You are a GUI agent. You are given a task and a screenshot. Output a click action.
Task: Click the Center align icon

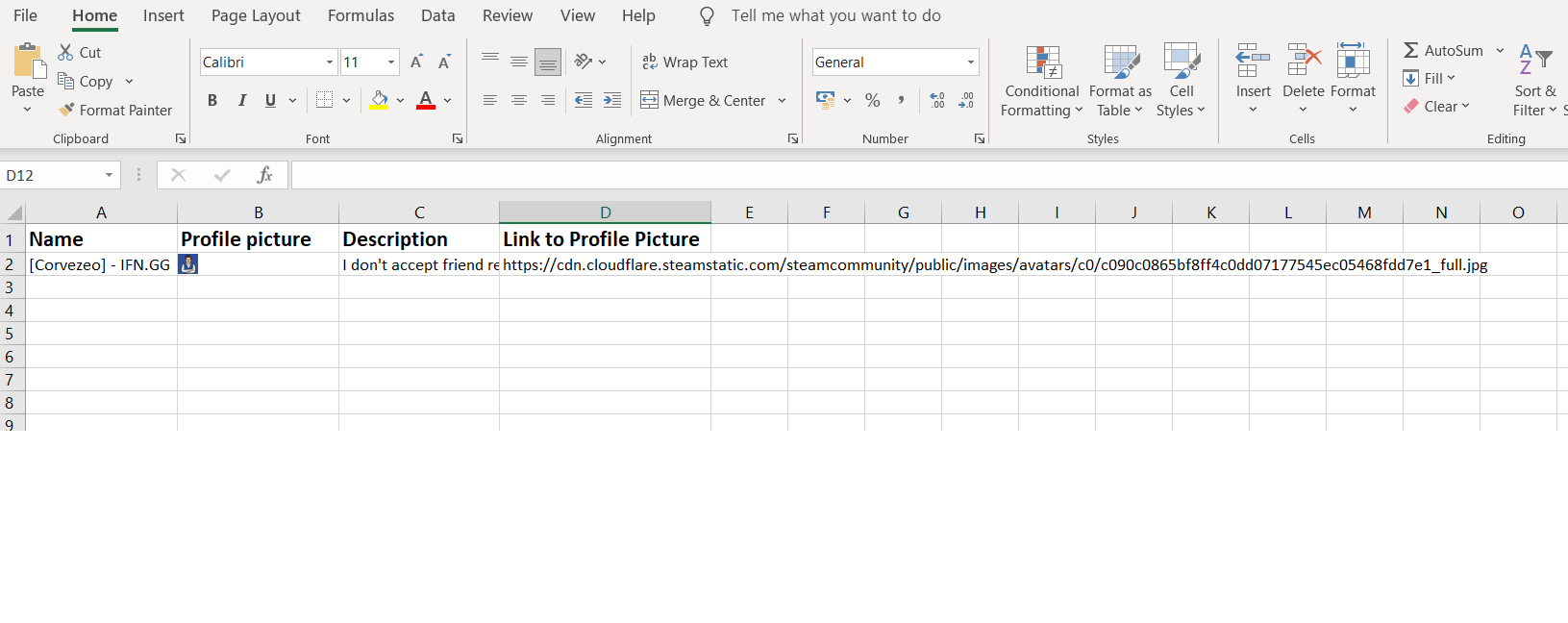(x=519, y=100)
